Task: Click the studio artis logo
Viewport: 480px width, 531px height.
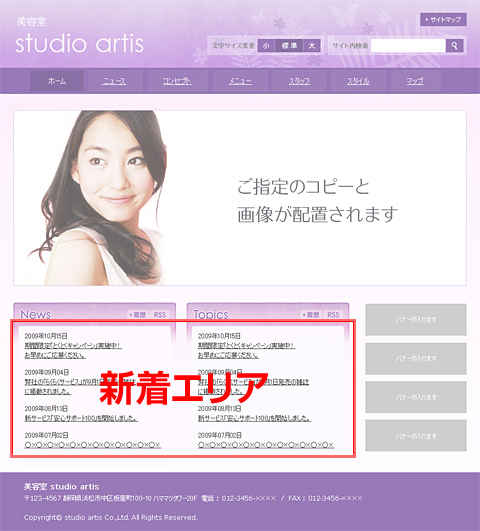Action: (80, 43)
